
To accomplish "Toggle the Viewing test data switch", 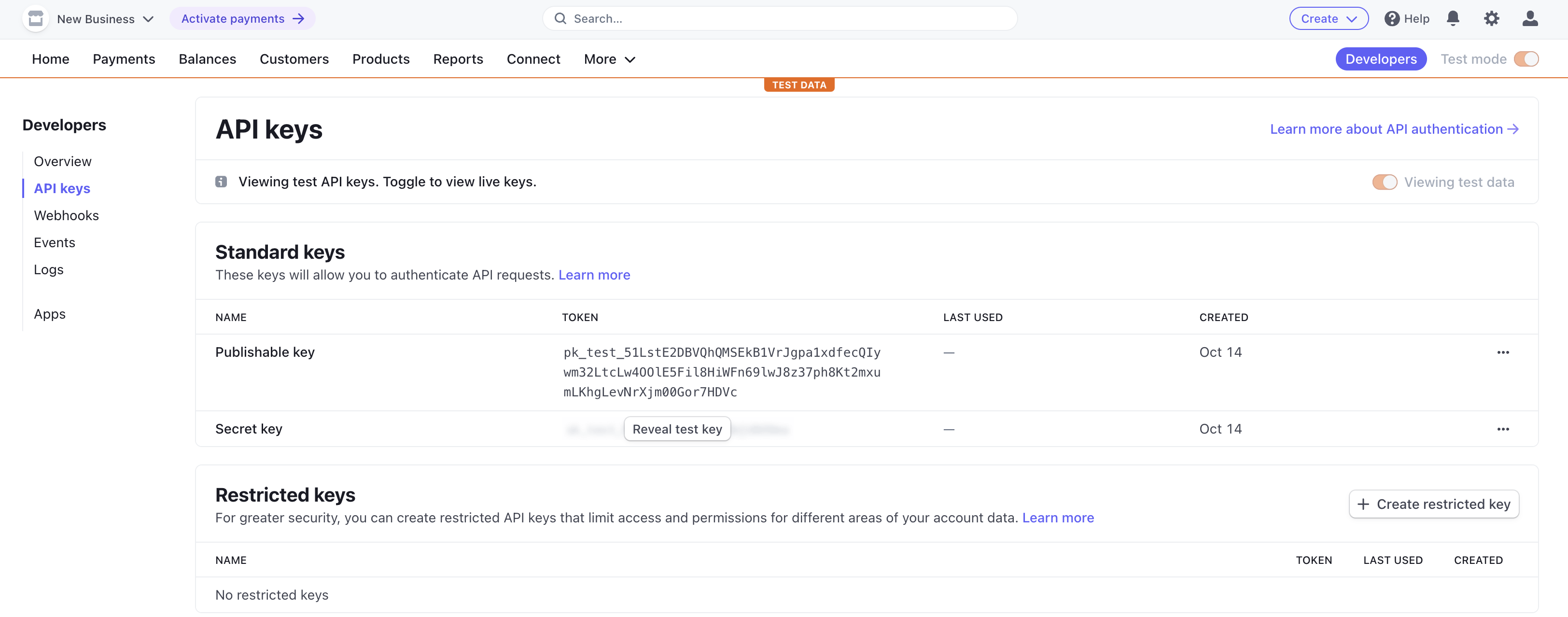I will pyautogui.click(x=1384, y=182).
